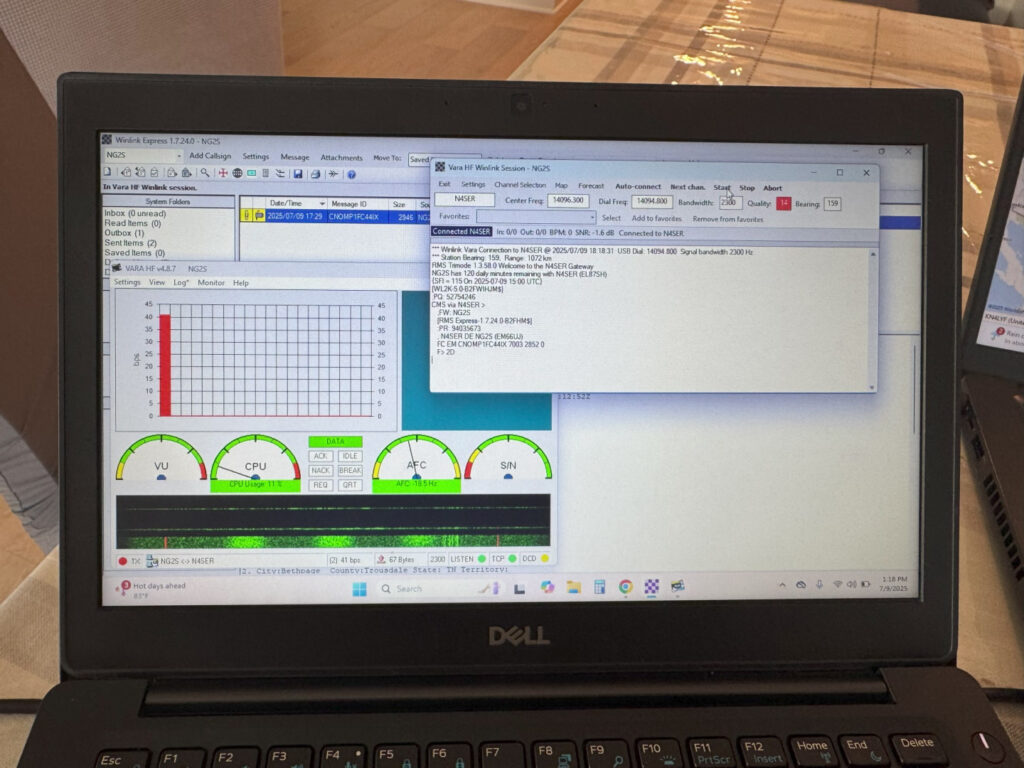Screen dimensions: 1024x768
Task: Open File Explorer from the taskbar
Action: tap(573, 587)
